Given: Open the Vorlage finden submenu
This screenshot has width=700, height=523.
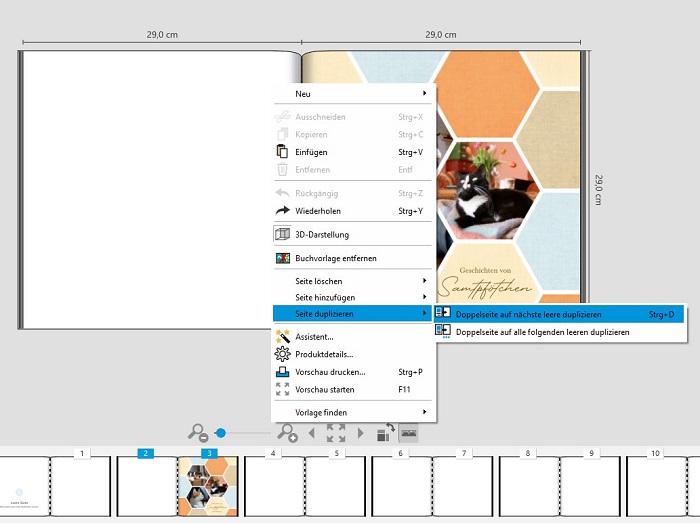Looking at the screenshot, I should click(x=354, y=412).
